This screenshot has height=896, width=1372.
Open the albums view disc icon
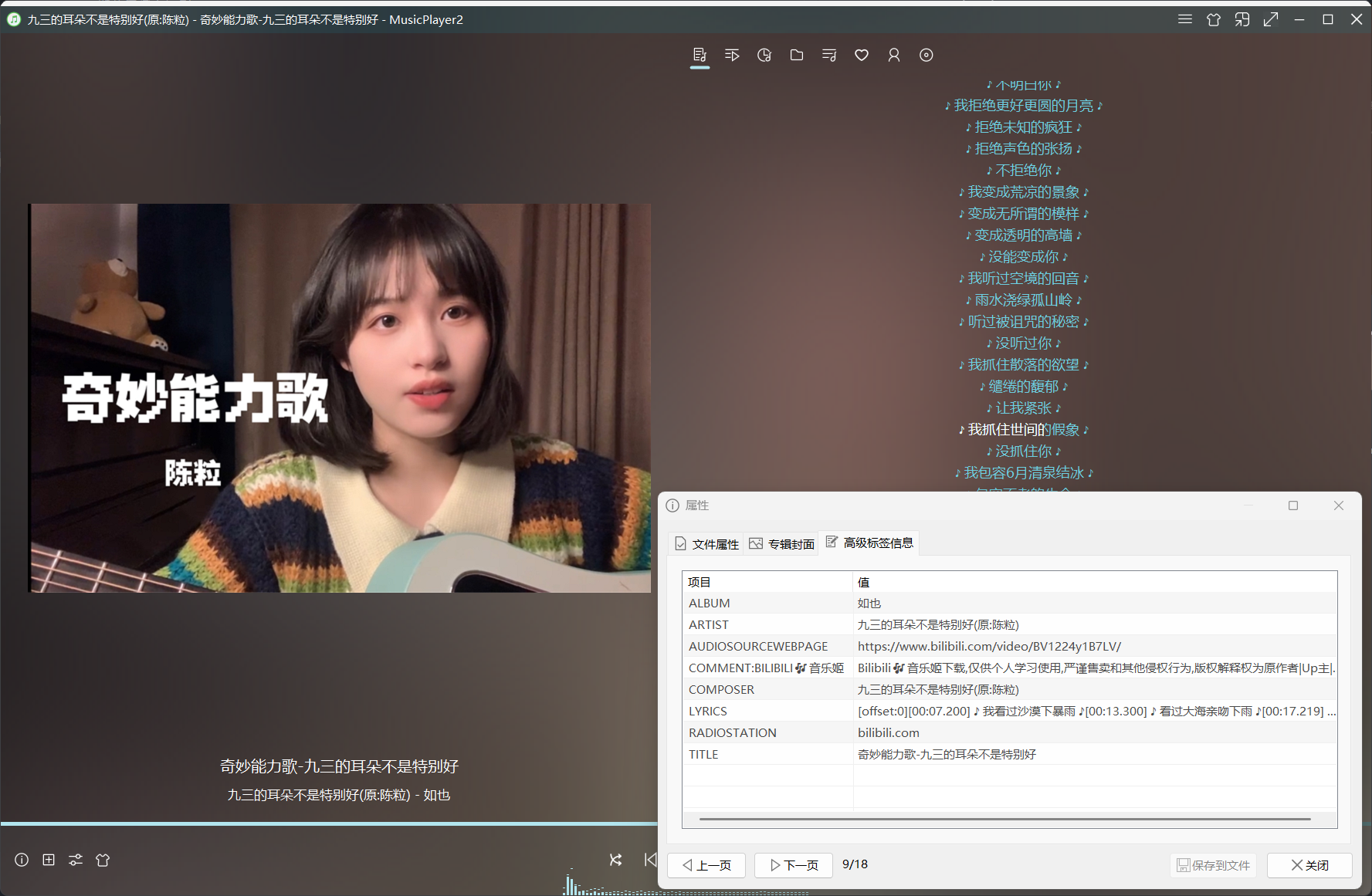click(927, 55)
